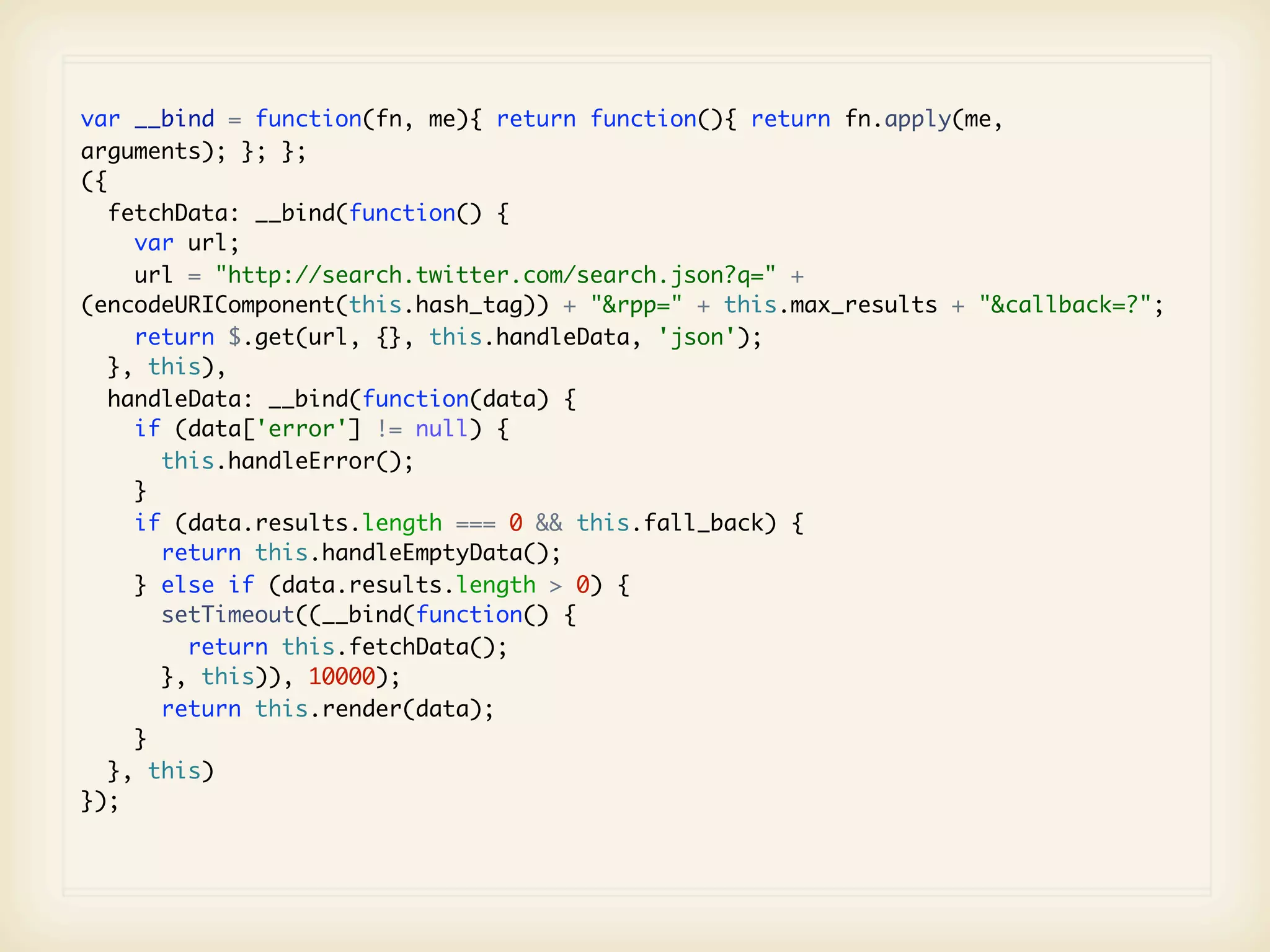Click "this.handleError();" line
This screenshot has height=952, width=1270.
click(x=287, y=461)
